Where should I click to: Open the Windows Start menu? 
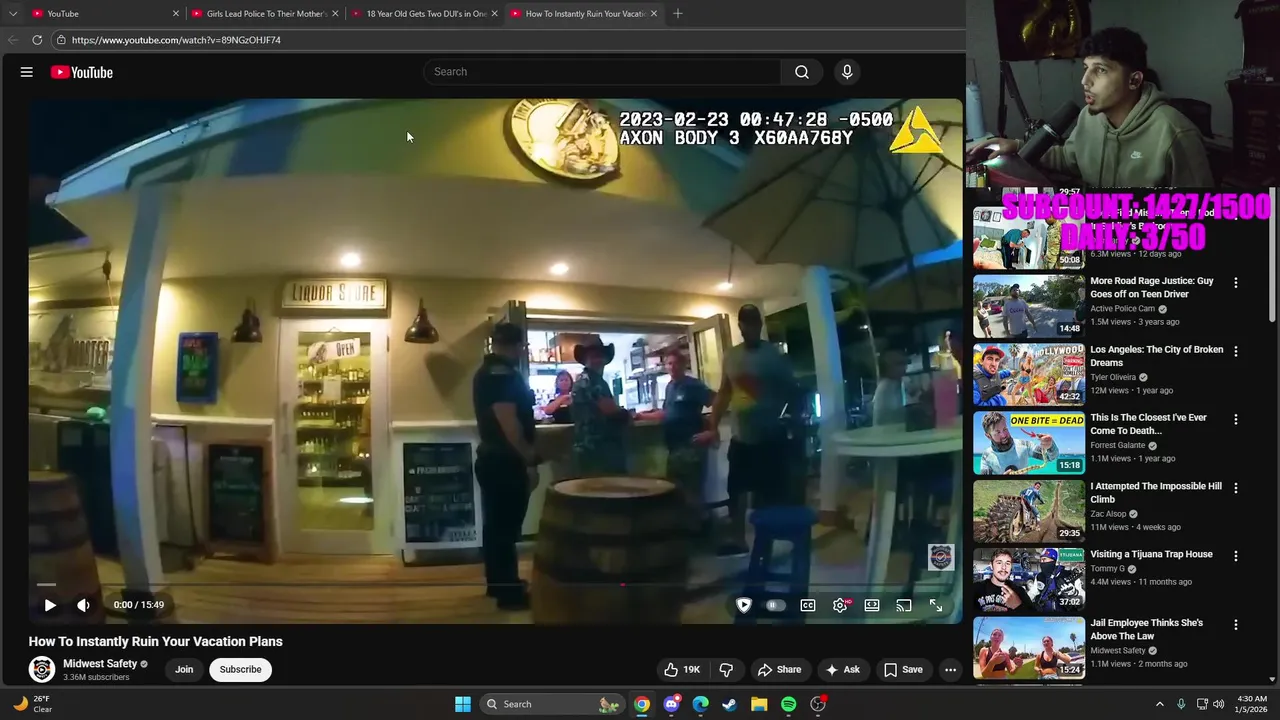tap(462, 704)
